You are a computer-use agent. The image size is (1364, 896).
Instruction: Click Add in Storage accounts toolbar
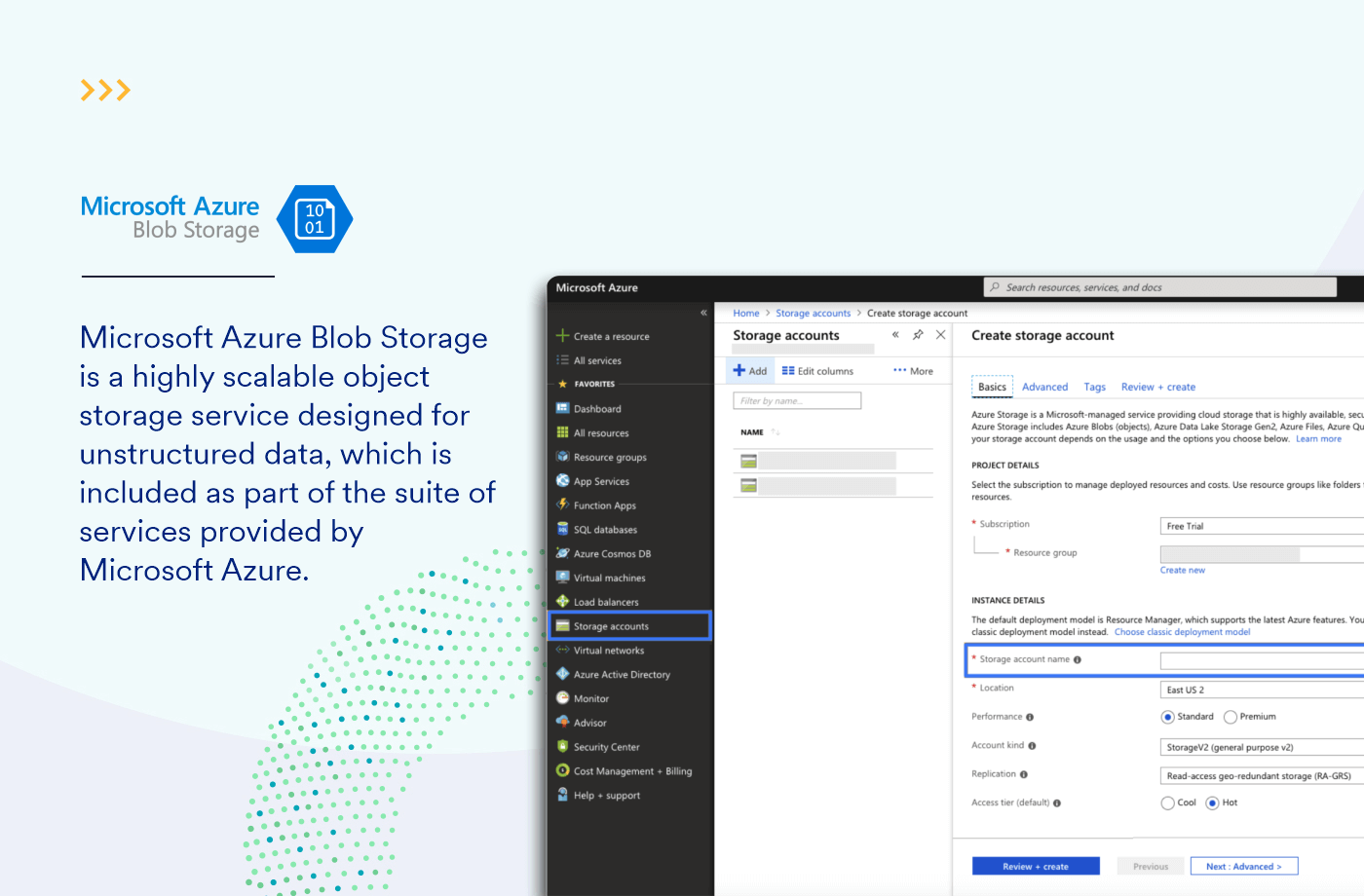pyautogui.click(x=750, y=371)
